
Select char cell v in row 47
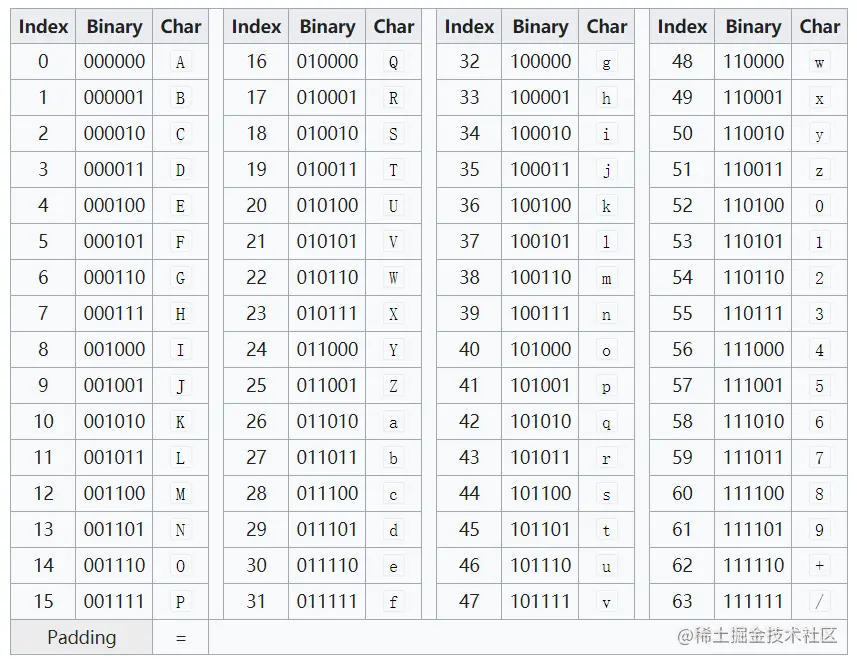[x=607, y=602]
